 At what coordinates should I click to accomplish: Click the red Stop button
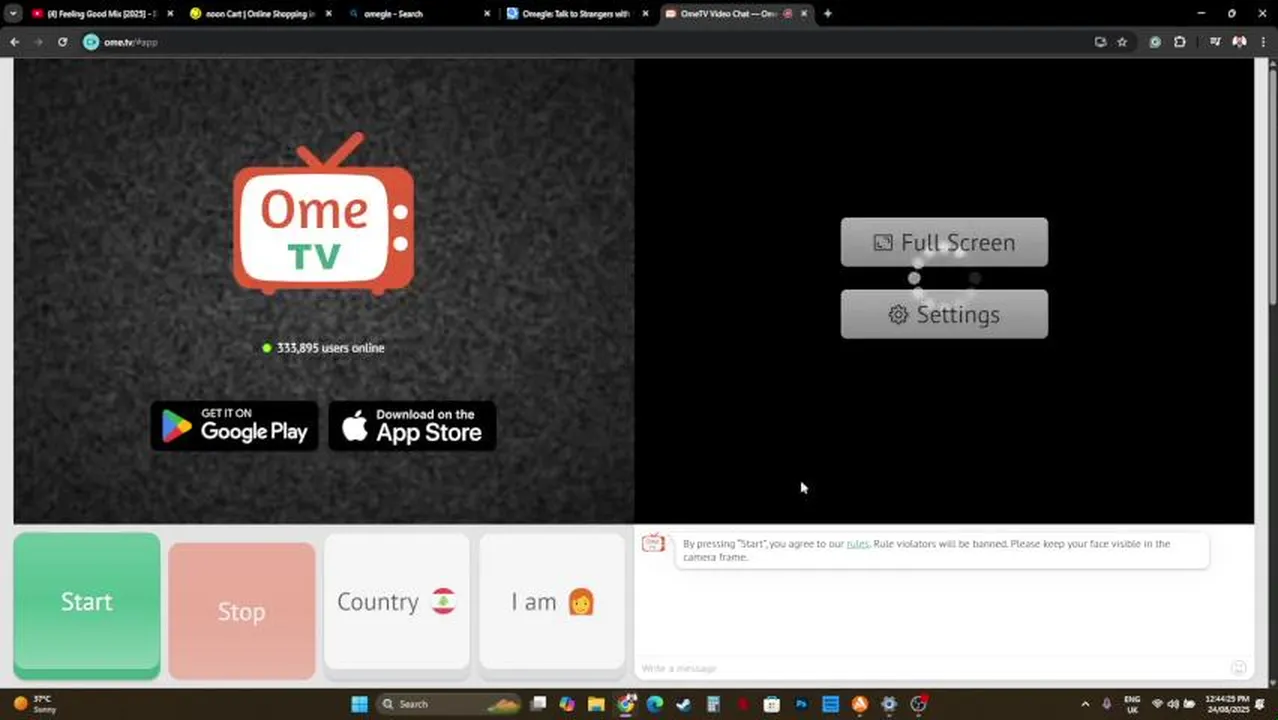tap(241, 610)
